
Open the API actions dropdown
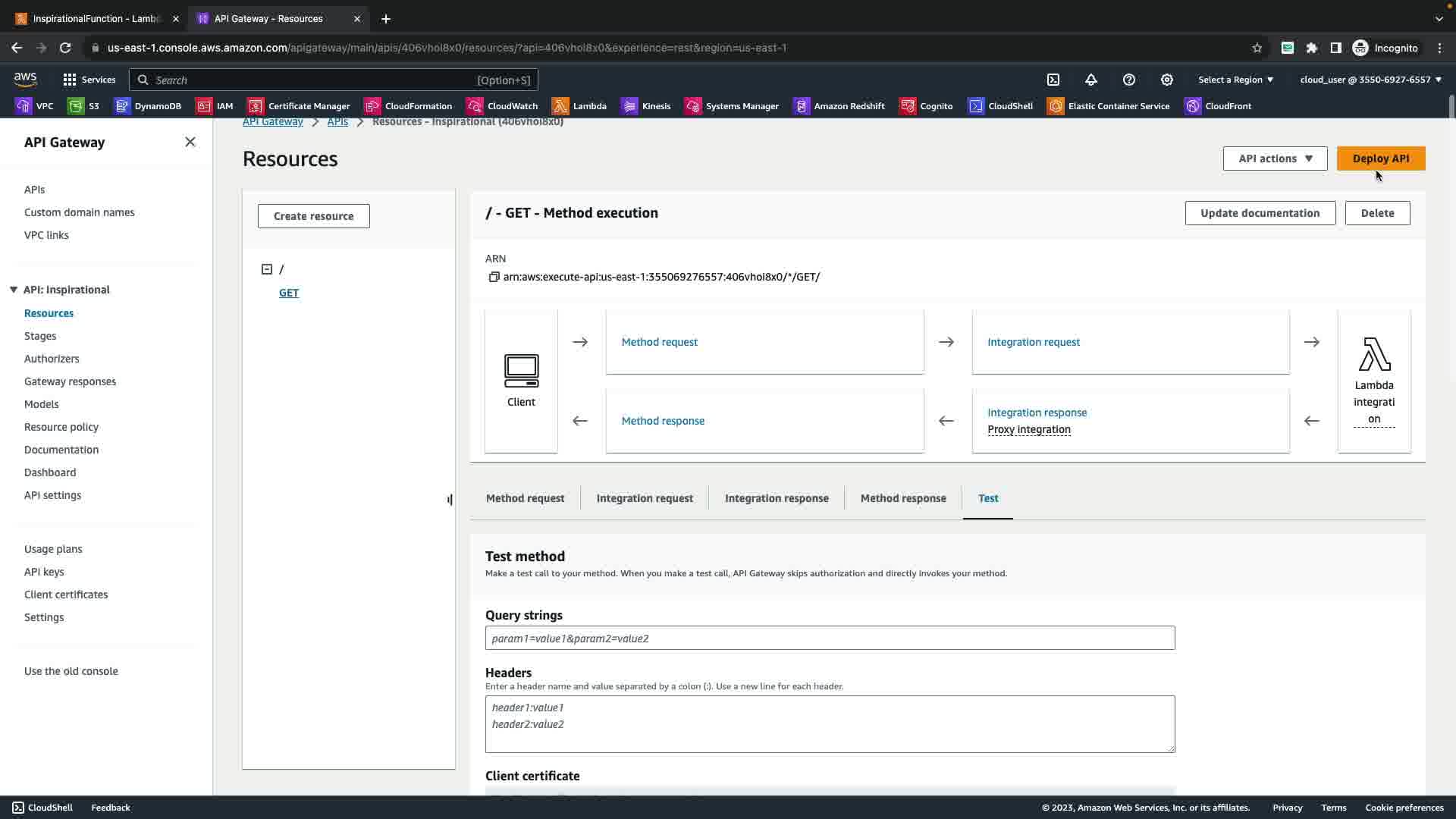point(1275,158)
